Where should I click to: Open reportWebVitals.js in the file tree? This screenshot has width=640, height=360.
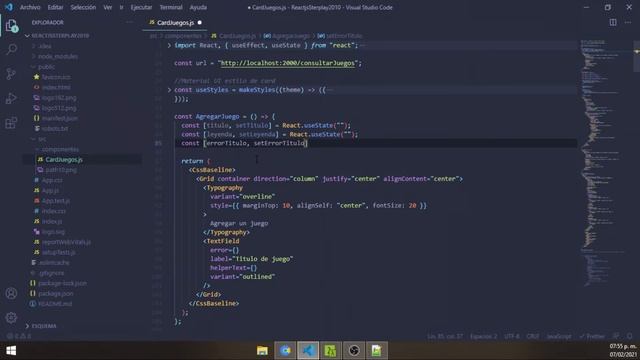(x=66, y=242)
